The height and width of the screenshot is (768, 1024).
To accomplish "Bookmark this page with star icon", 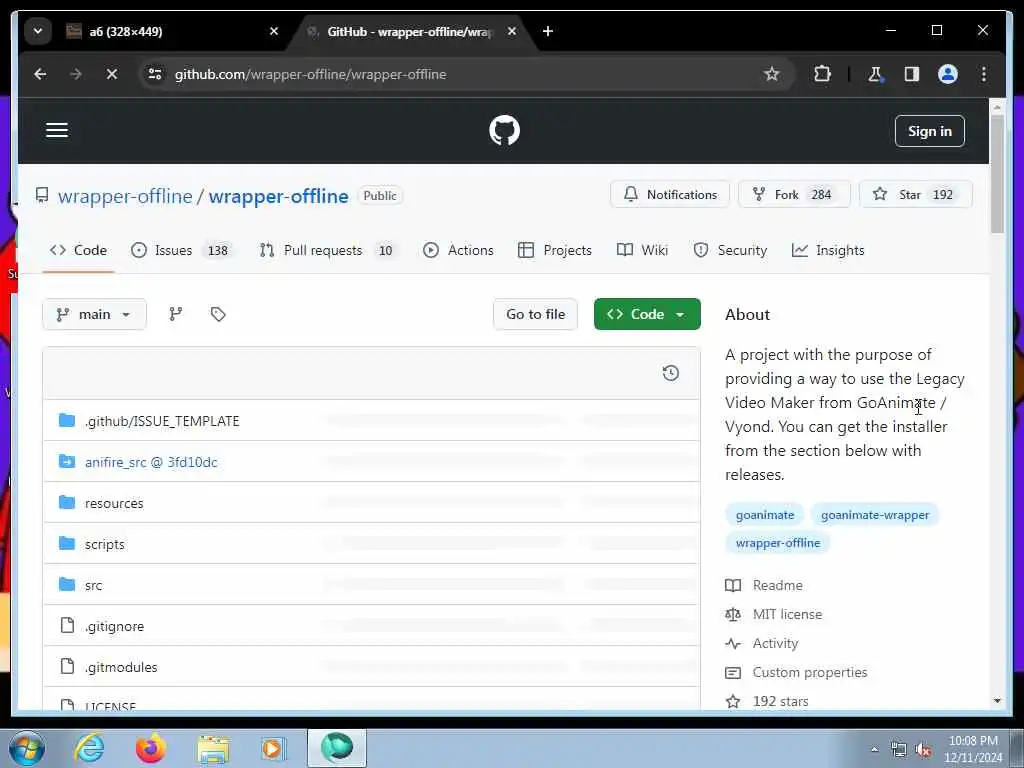I will coord(771,74).
